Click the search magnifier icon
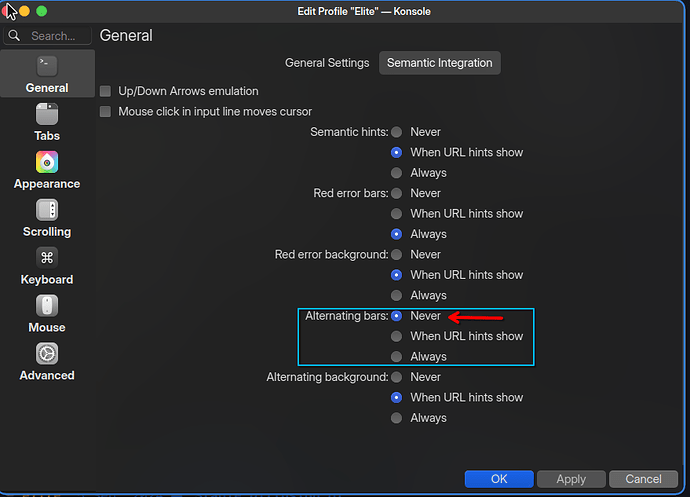 pyautogui.click(x=15, y=36)
